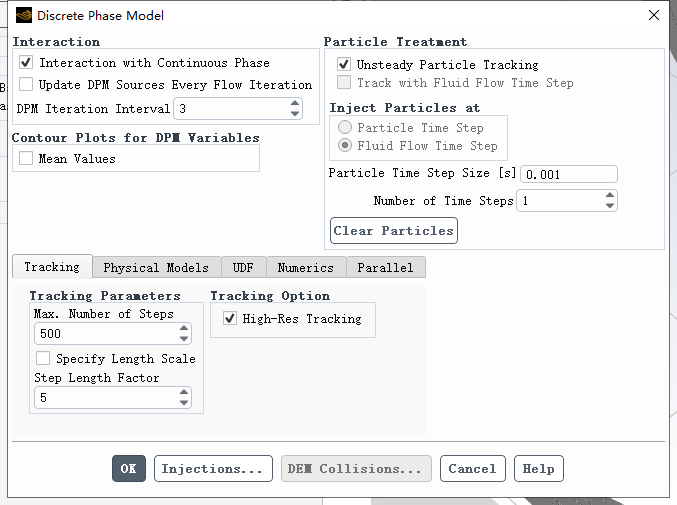Screen dimensions: 677x505
Task: Open the Injections dialog button
Action: pos(213,468)
